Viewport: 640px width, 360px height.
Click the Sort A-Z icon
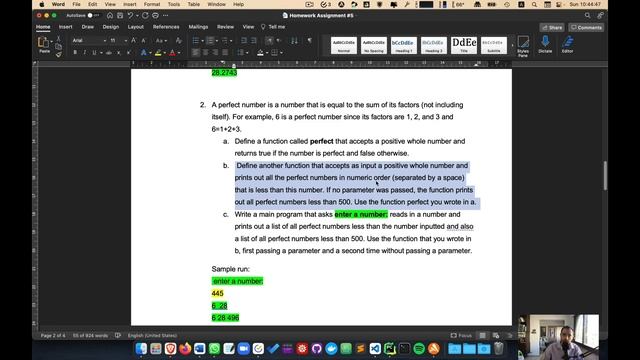294,40
